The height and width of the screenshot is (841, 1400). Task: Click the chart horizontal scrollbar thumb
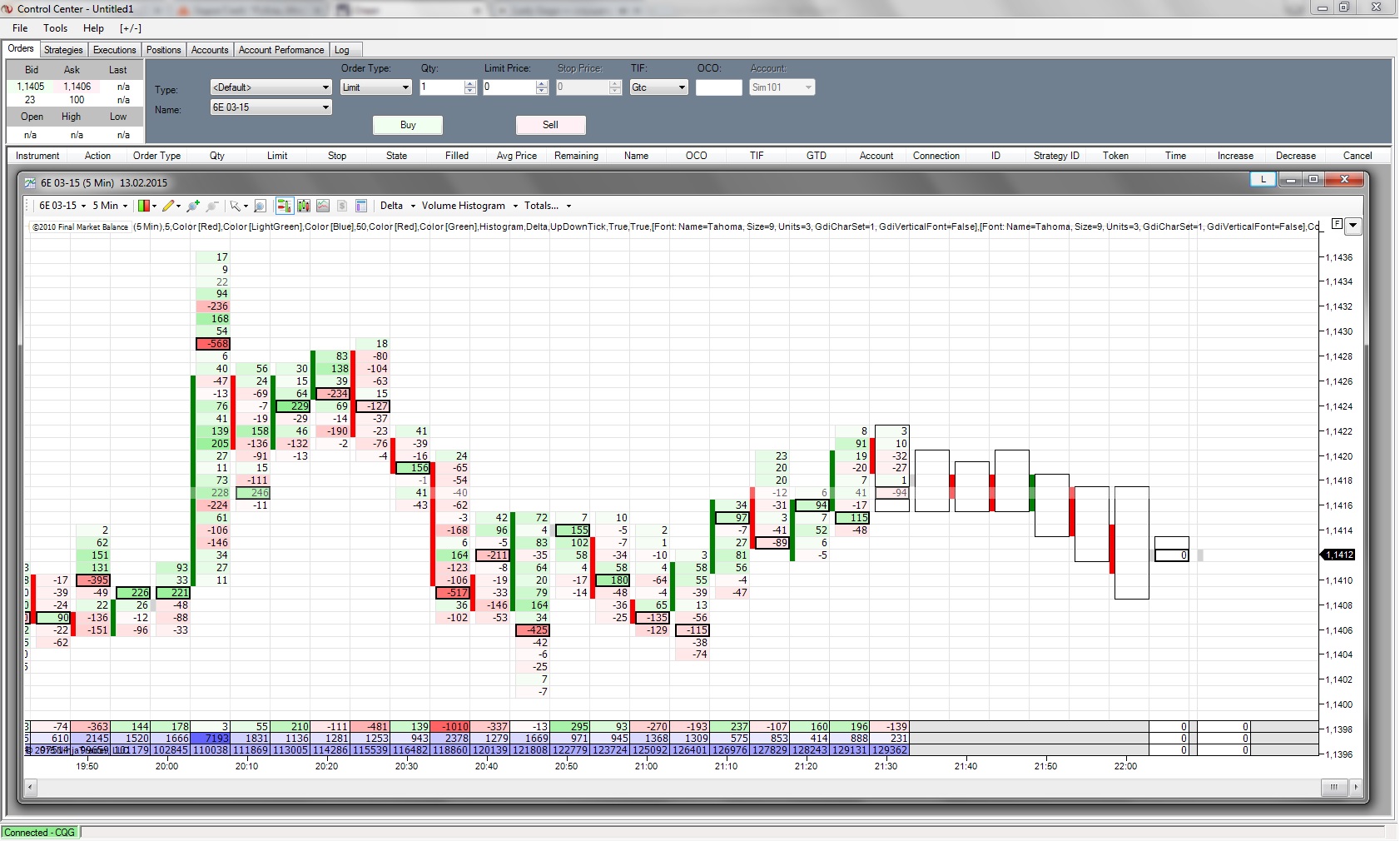click(x=1334, y=787)
